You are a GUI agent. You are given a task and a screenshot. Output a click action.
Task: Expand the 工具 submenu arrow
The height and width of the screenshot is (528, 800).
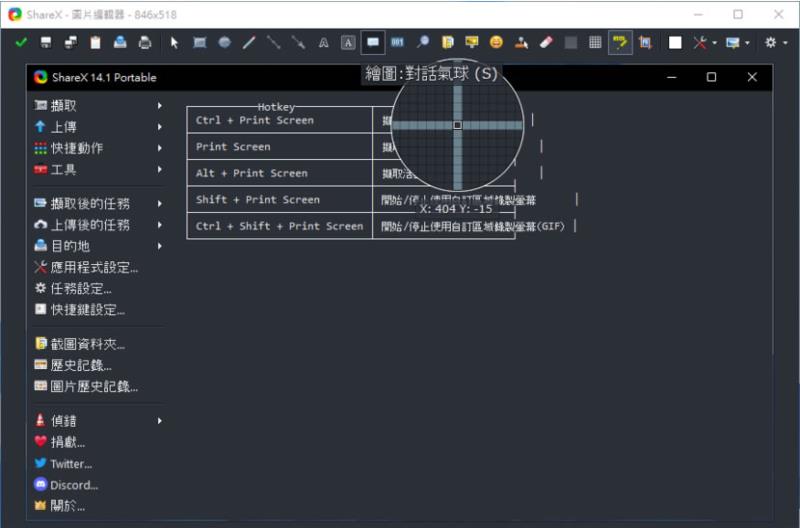[160, 169]
